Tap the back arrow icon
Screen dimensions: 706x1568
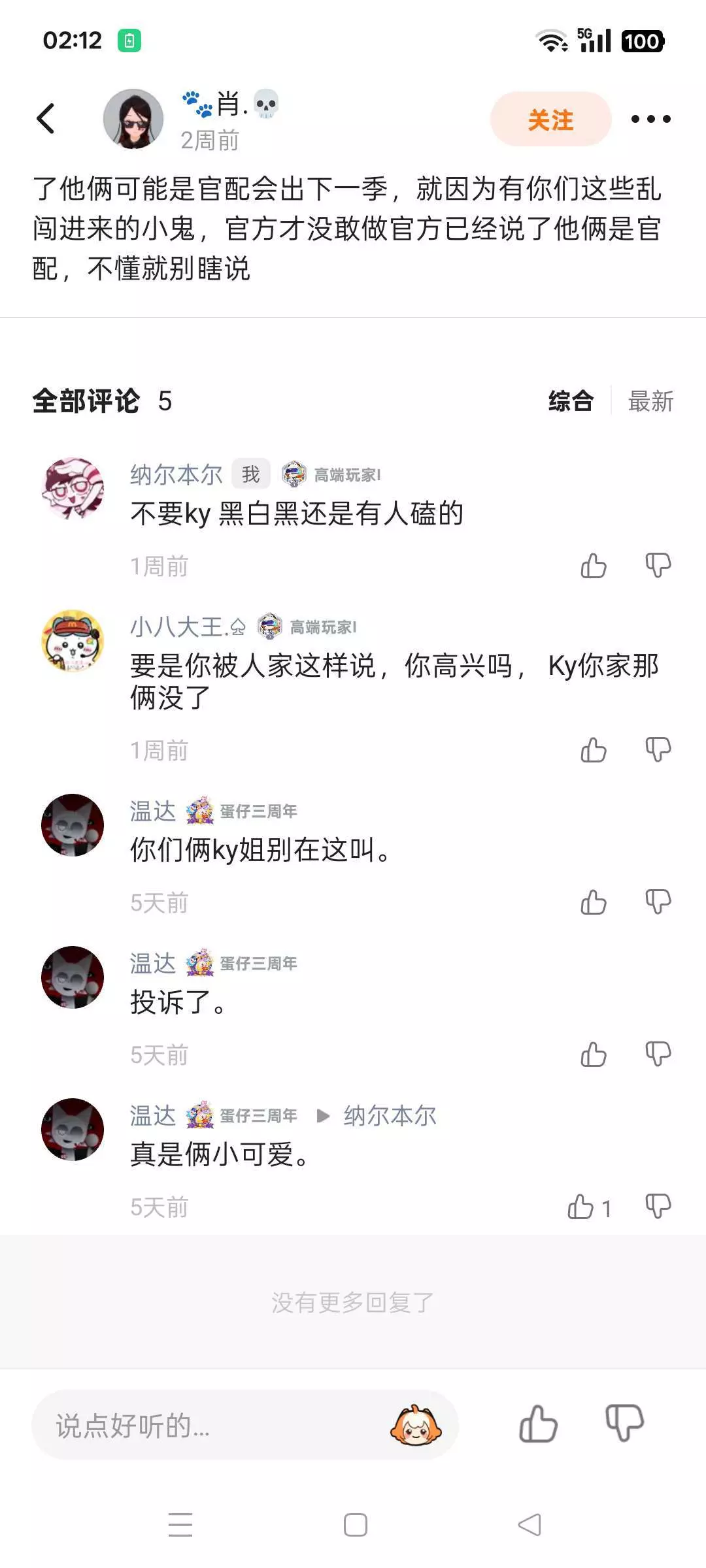click(45, 119)
